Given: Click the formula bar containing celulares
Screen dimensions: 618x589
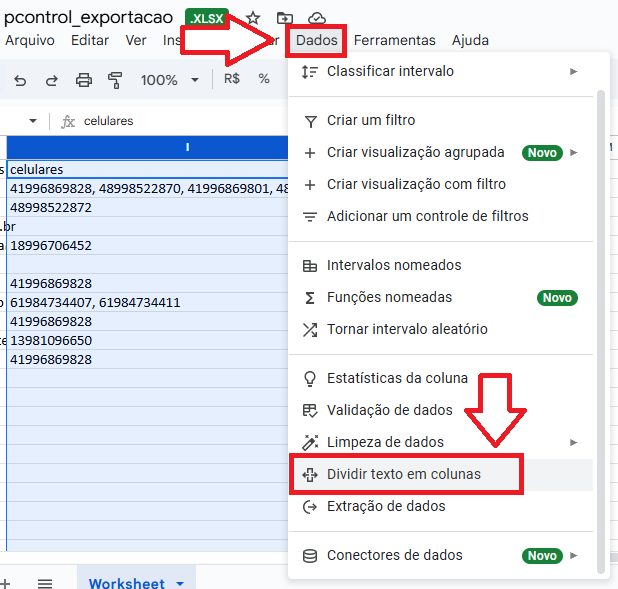Looking at the screenshot, I should (x=180, y=121).
